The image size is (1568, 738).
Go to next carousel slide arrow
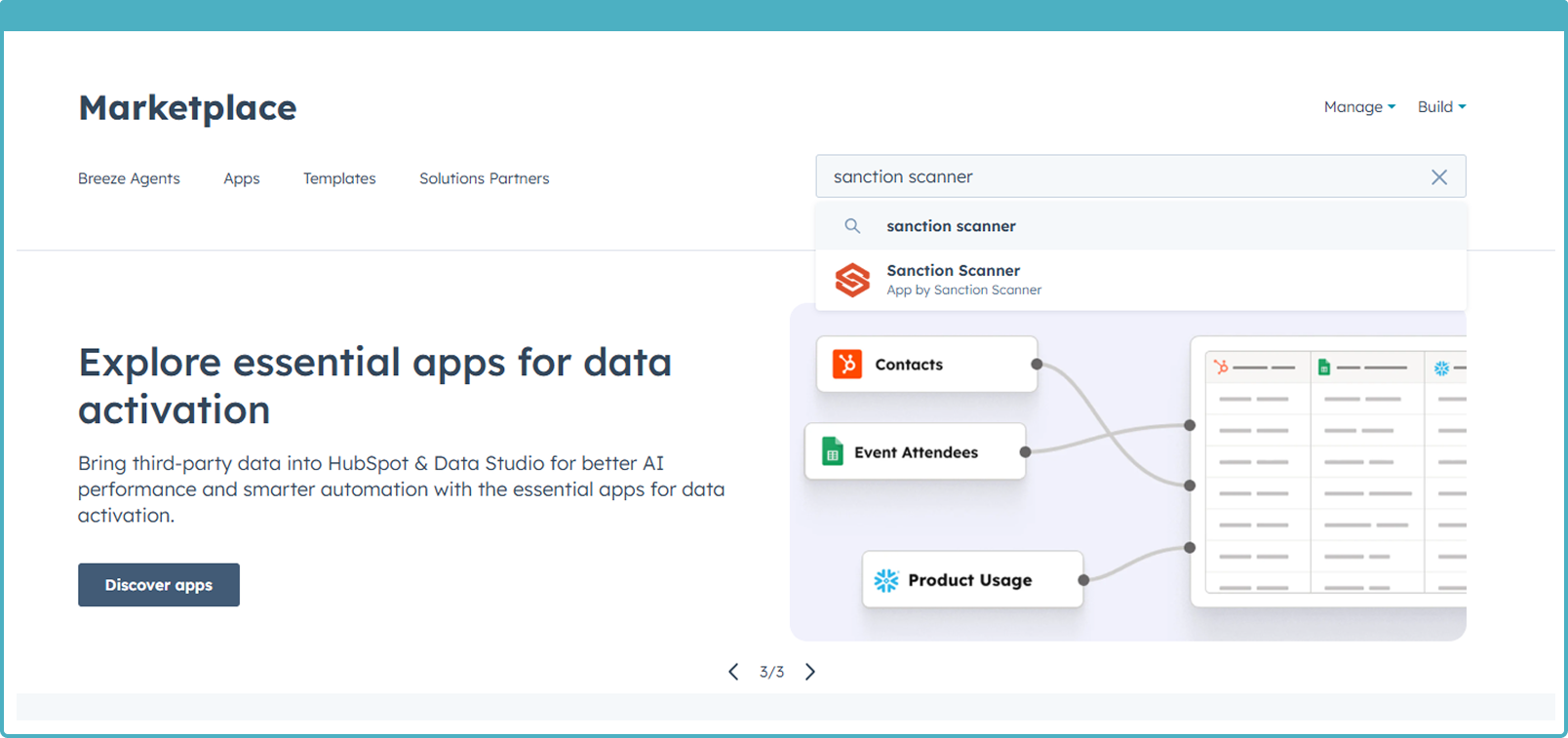(x=809, y=672)
